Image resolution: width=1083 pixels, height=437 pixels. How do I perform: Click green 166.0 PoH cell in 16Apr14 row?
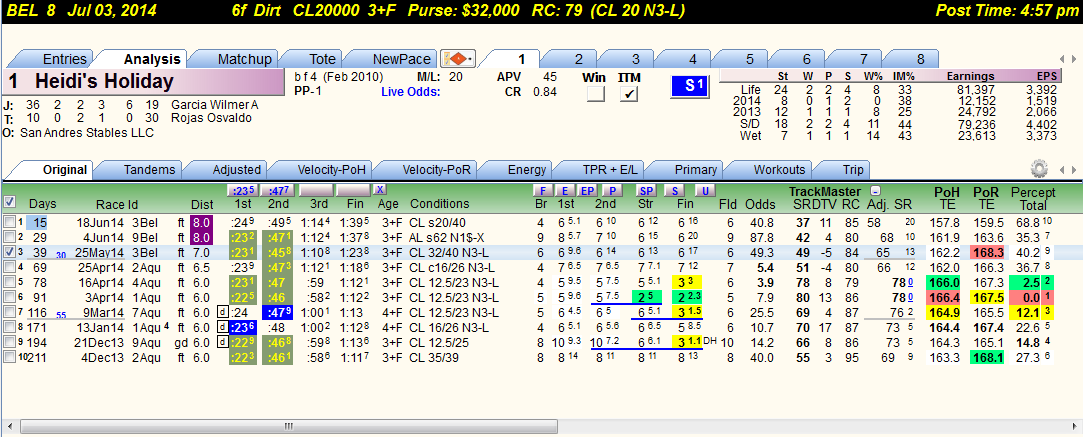coord(944,283)
